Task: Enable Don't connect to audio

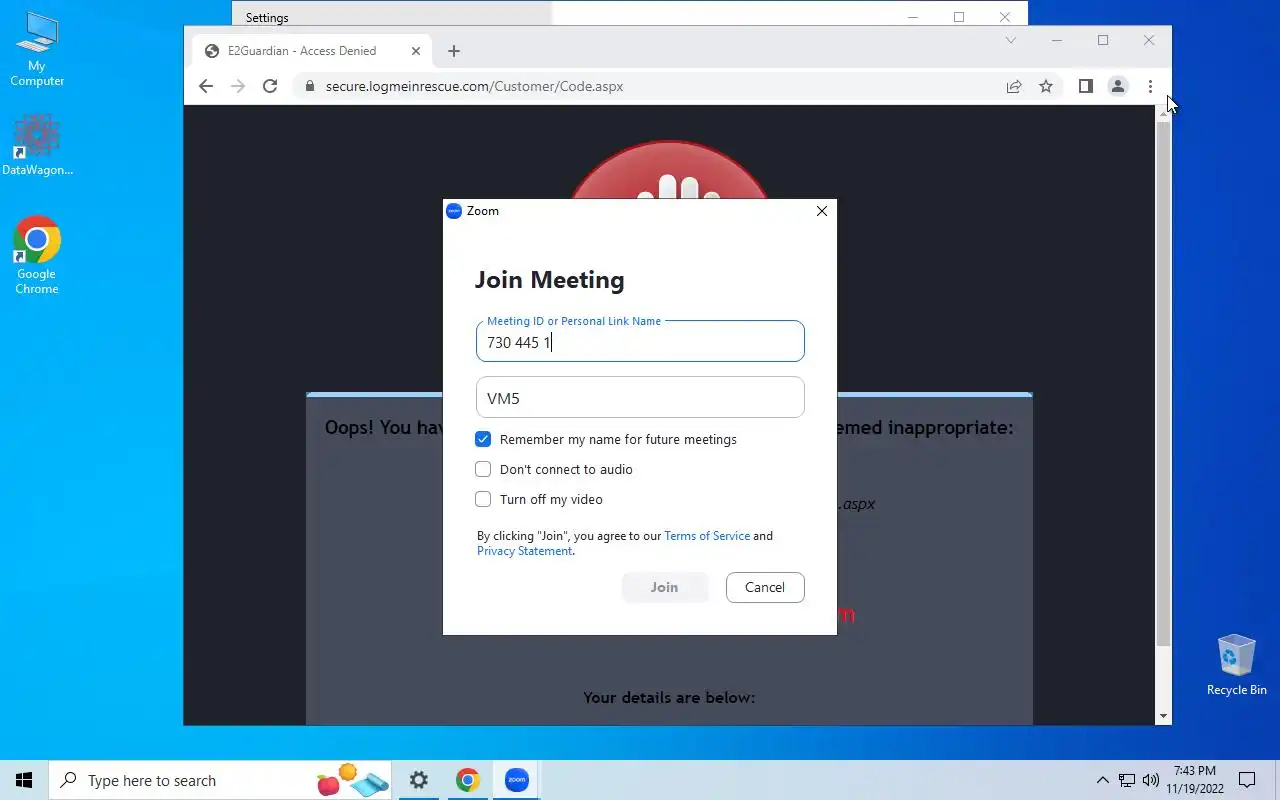Action: 483,469
